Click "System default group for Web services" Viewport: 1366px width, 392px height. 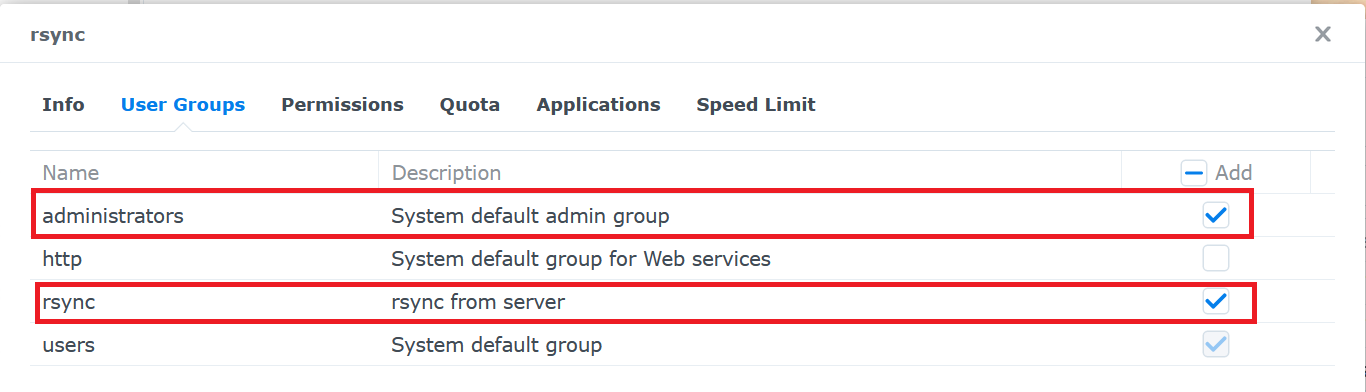[581, 259]
